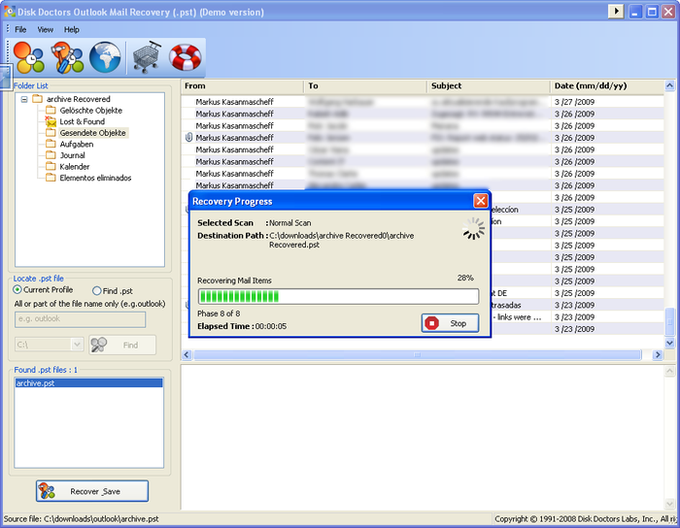Open the Help menu
This screenshot has height=528, width=680.
click(x=72, y=29)
